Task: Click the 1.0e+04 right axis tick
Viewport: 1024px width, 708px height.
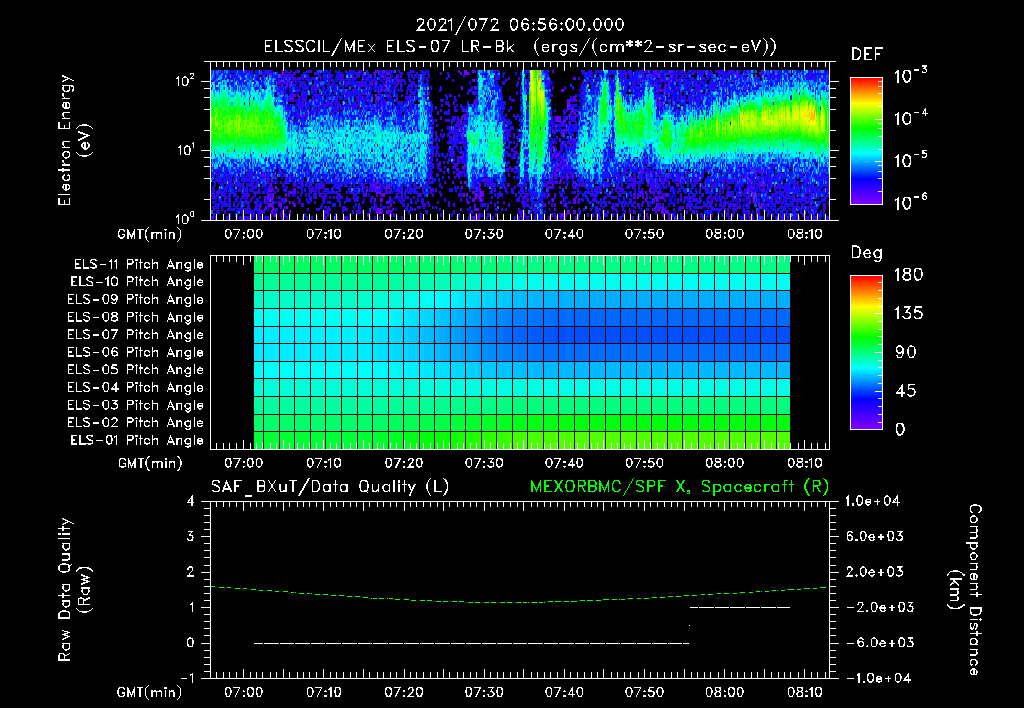Action: tap(872, 501)
